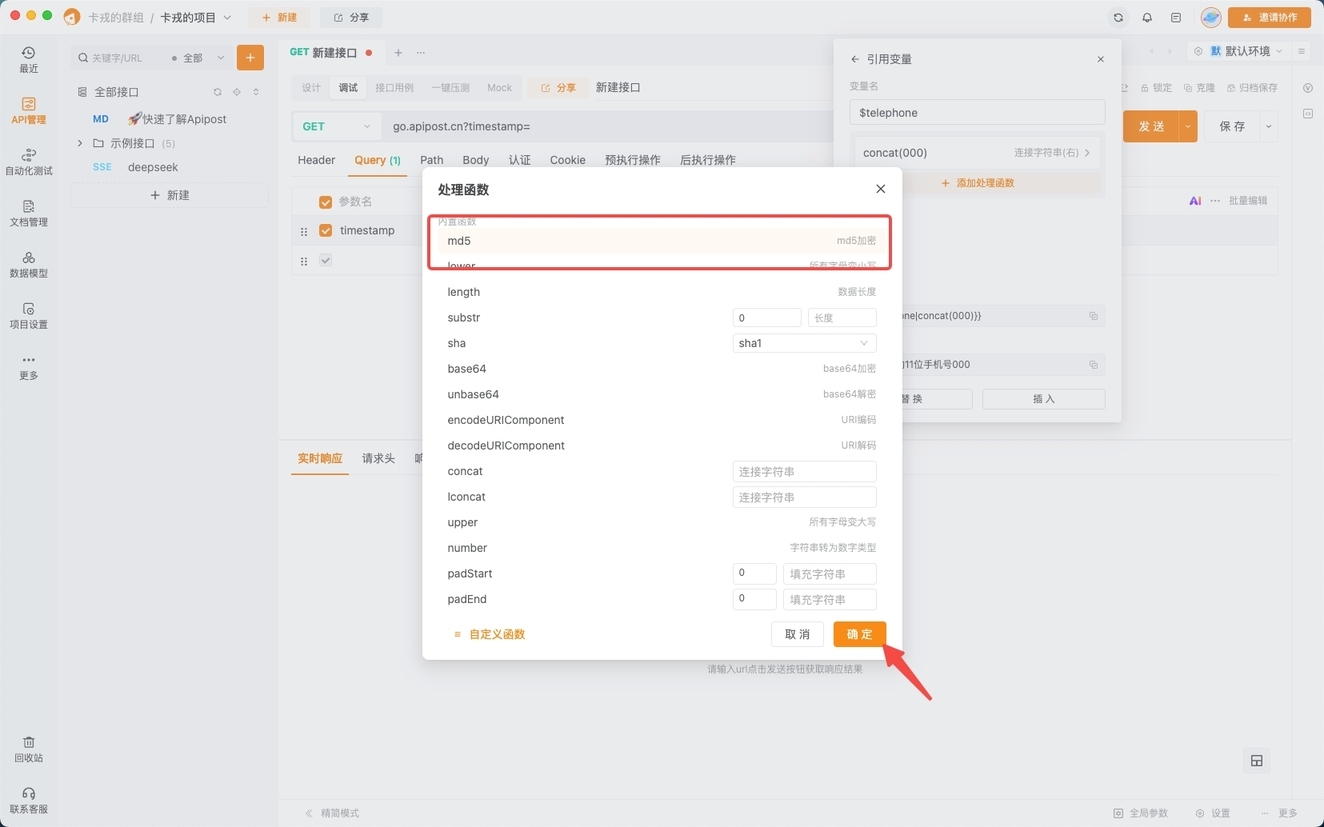Click the hamburger icon next to 默认环境

click(1301, 51)
